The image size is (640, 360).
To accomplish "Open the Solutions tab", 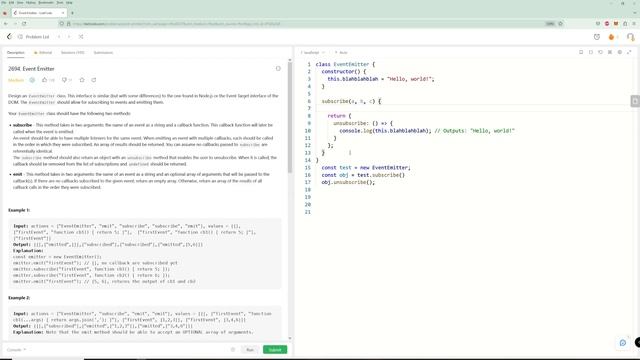I will click(x=73, y=53).
